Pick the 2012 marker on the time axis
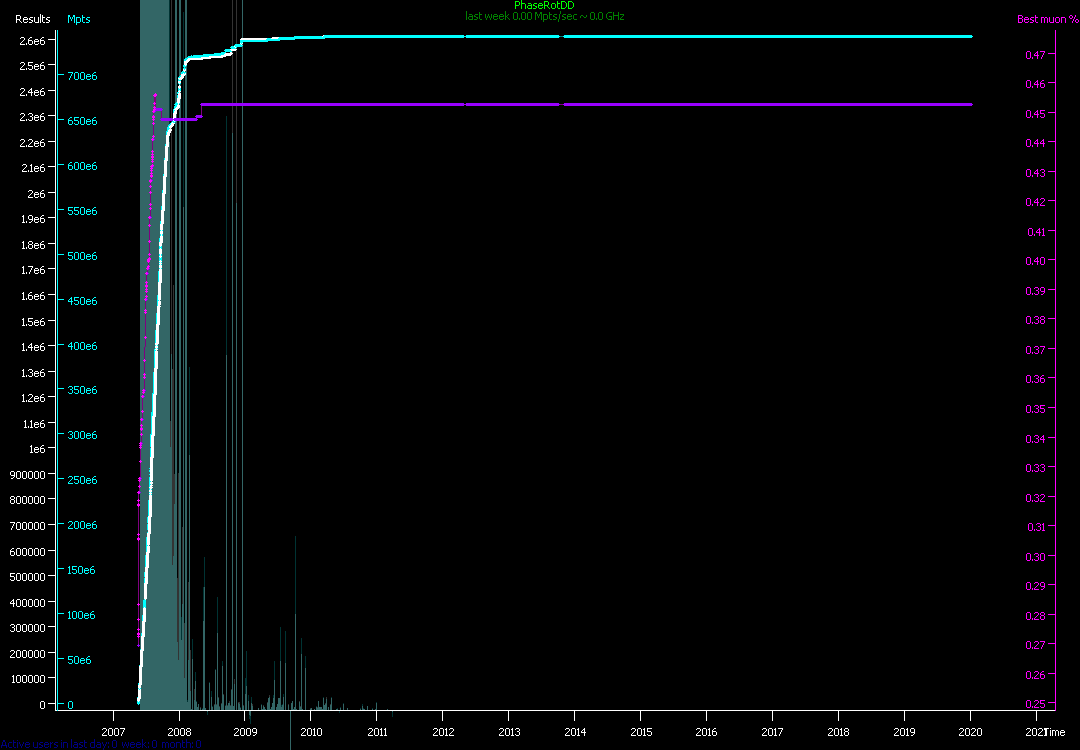This screenshot has height=750, width=1080. [x=442, y=732]
